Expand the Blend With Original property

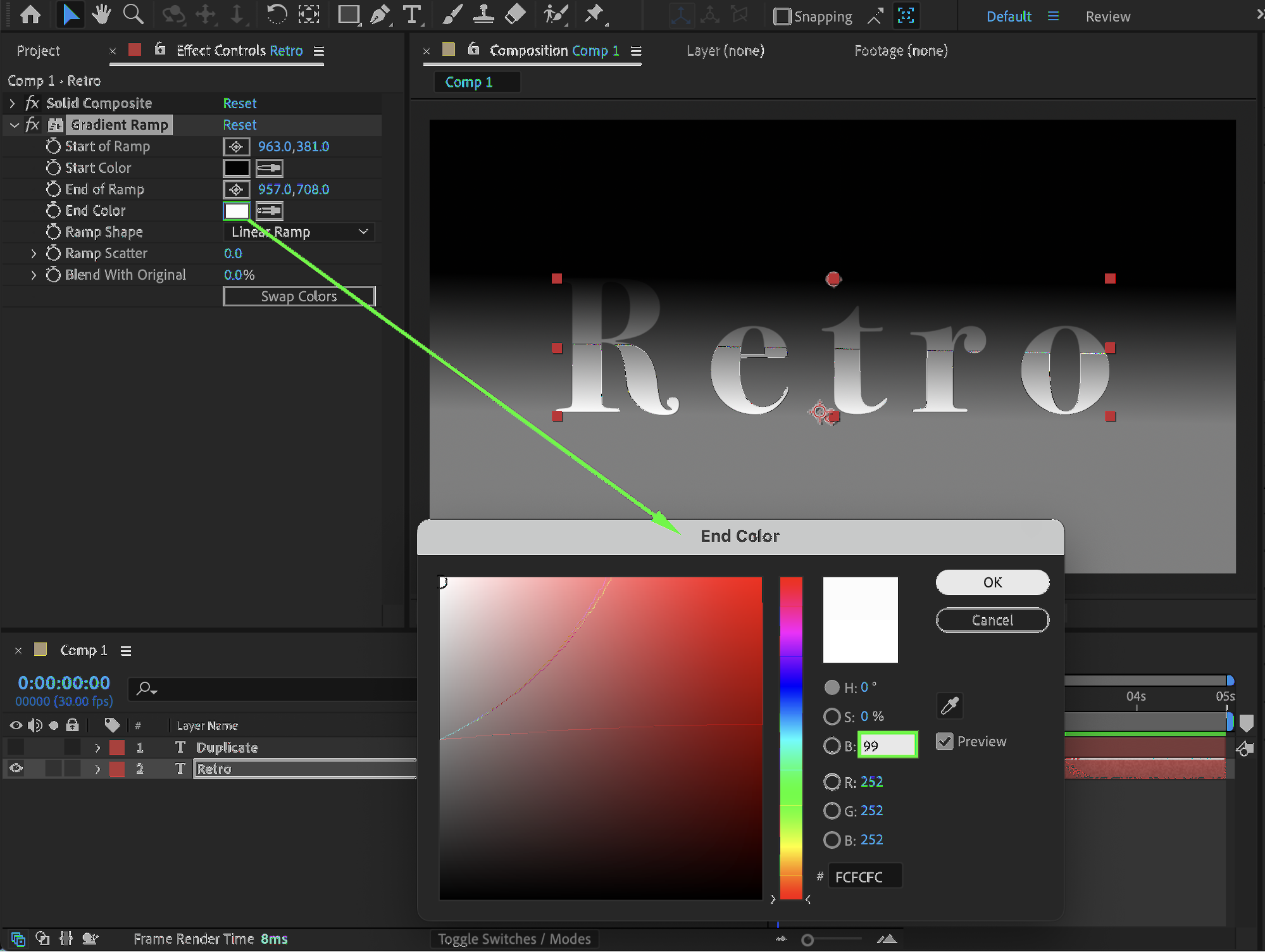pyautogui.click(x=34, y=275)
